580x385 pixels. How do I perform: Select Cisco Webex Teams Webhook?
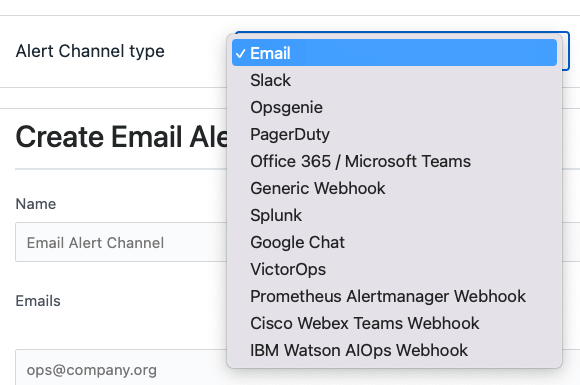click(394, 323)
